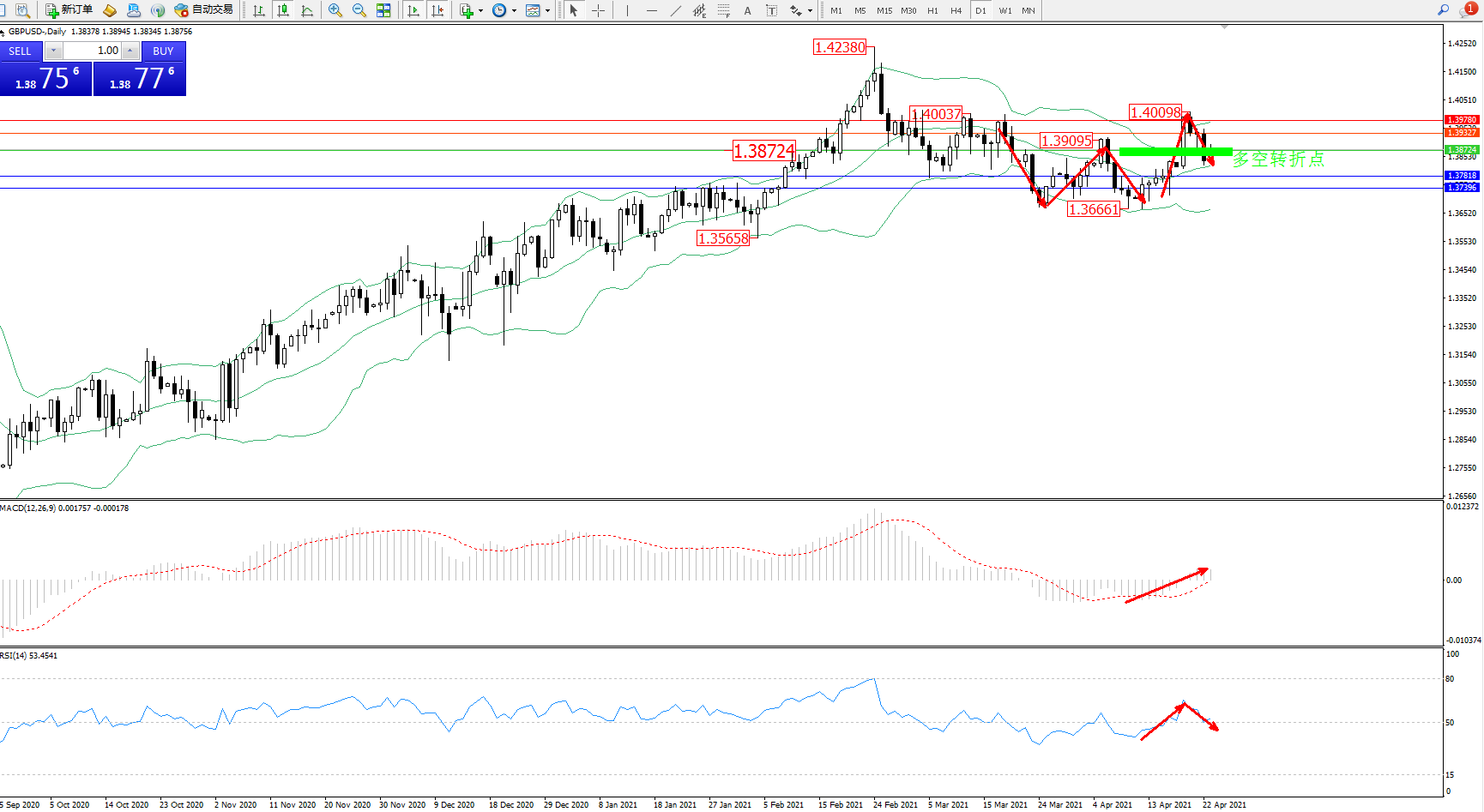The image size is (1484, 812).
Task: Open the periodicity clock dropdown
Action: click(x=514, y=11)
